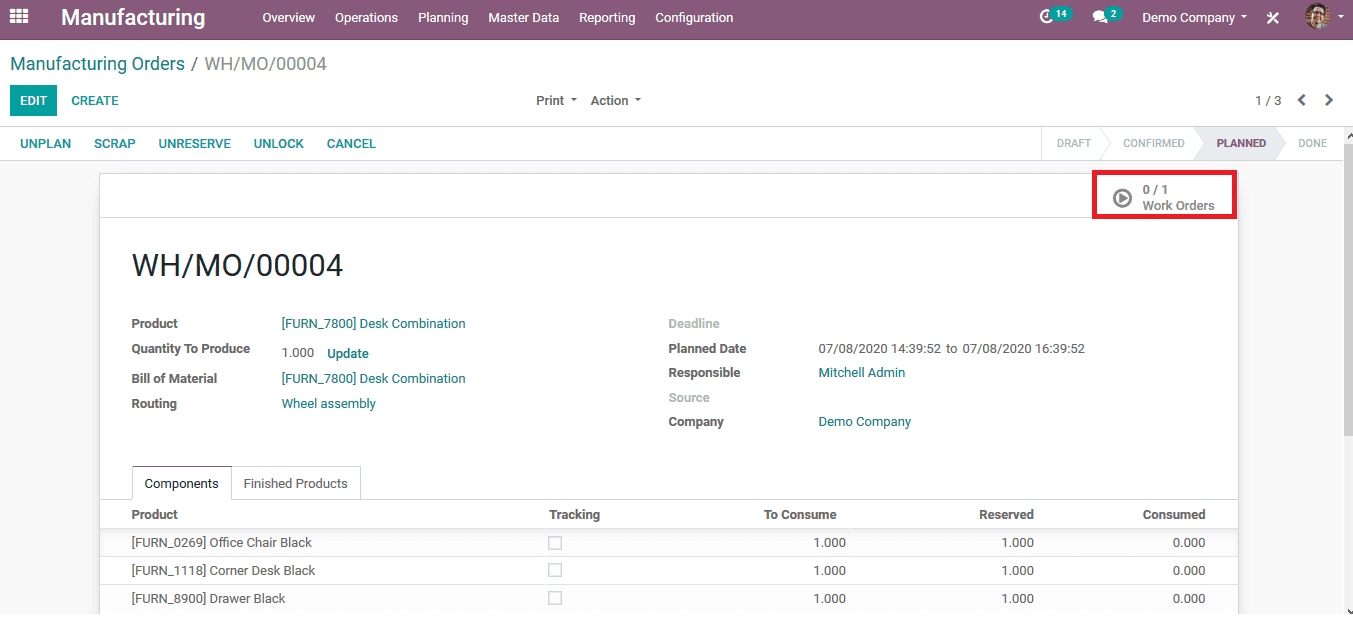Select the Office Chair Black component row
Viewport: 1353px width, 621px height.
pos(668,543)
